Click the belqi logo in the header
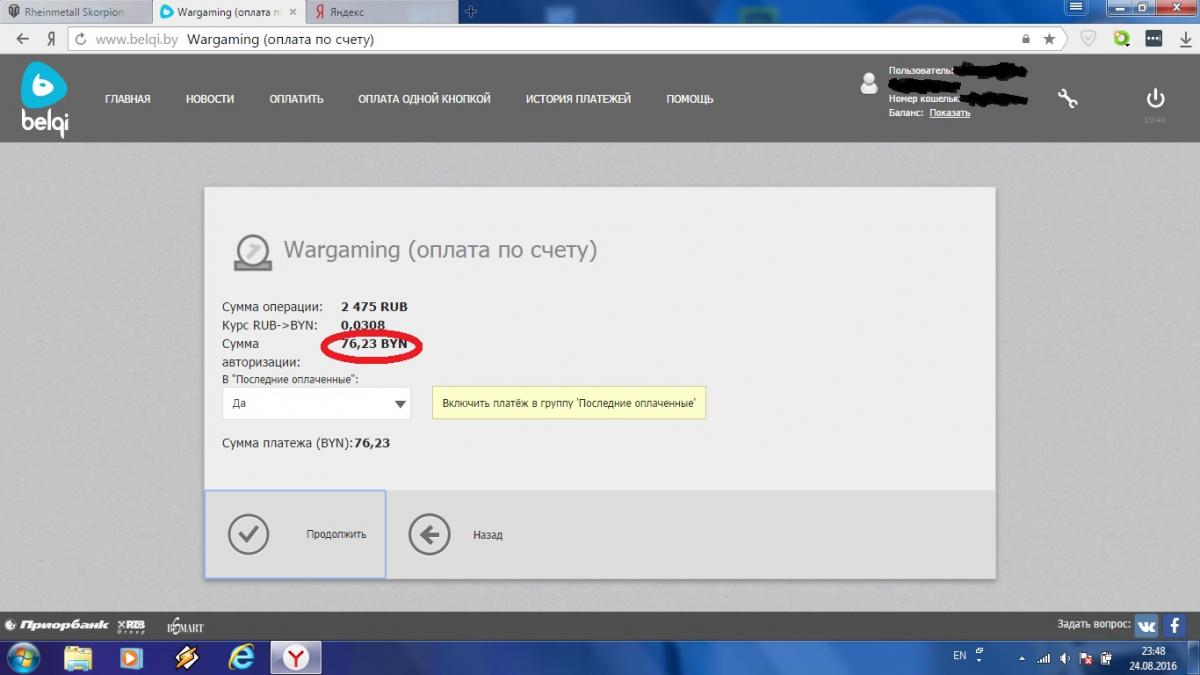 45,99
